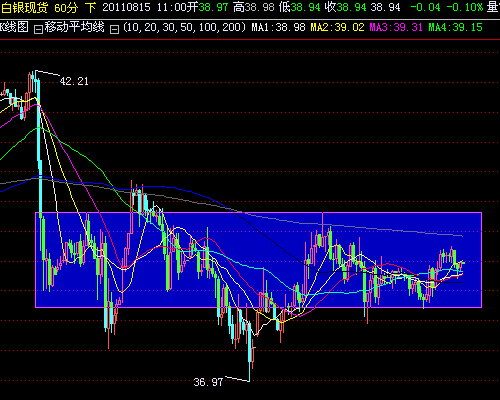Viewport: 500px width, 400px height.
Task: Select the white MA1:38.98 label
Action: [278, 27]
